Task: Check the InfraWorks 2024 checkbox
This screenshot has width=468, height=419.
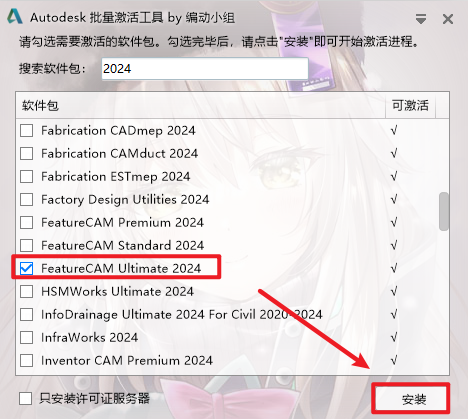Action: [26, 337]
